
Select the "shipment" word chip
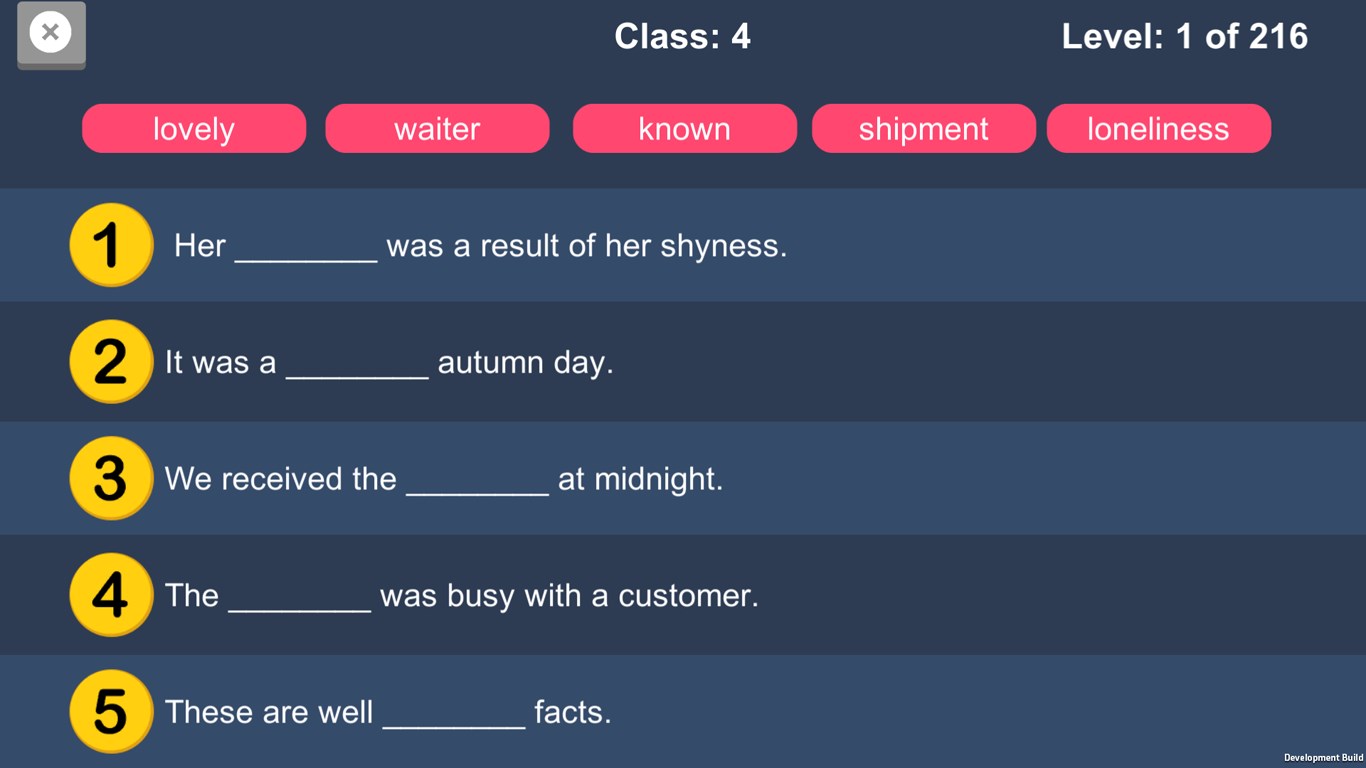(923, 129)
